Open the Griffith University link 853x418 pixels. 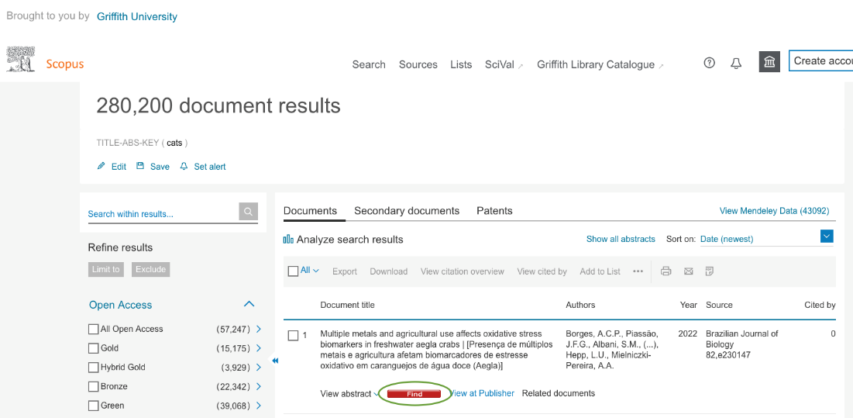tap(137, 17)
